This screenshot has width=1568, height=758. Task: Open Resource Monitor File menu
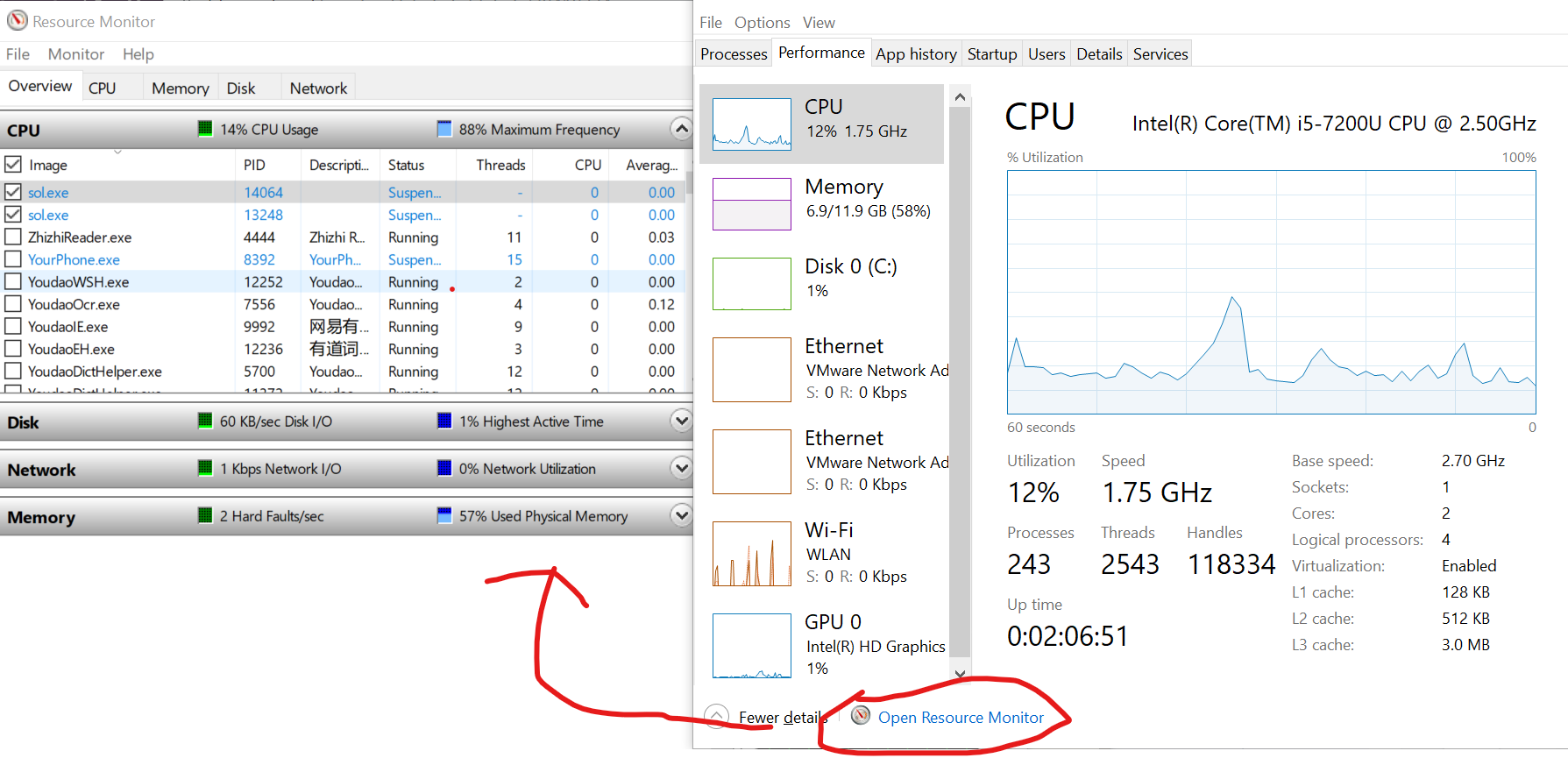18,54
